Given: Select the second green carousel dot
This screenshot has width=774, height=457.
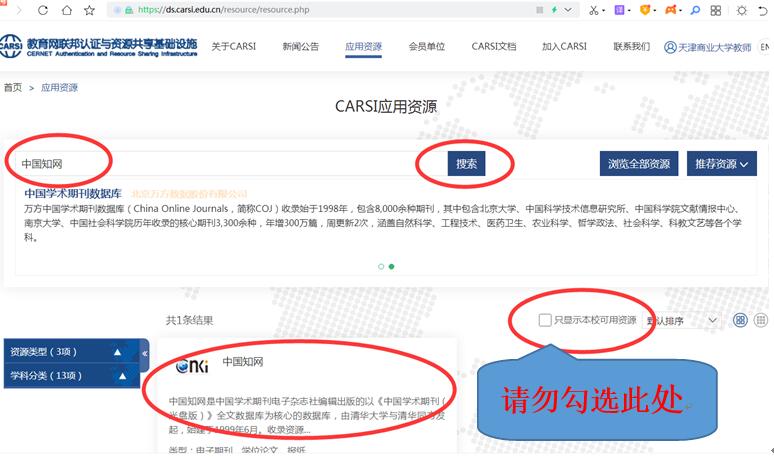Looking at the screenshot, I should 391,267.
